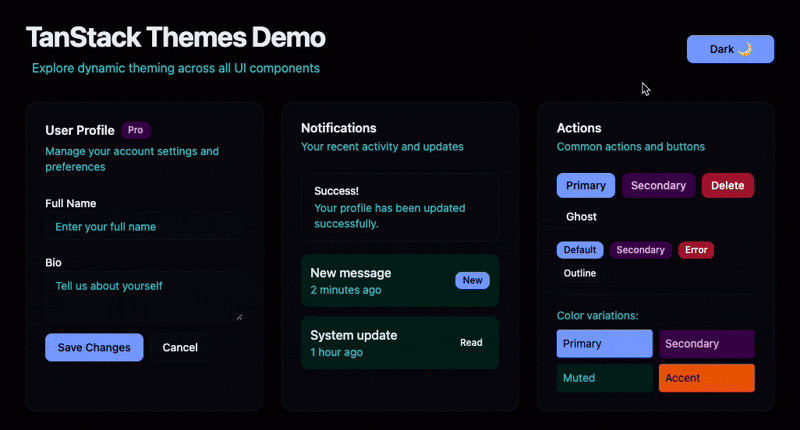This screenshot has height=430, width=800.
Task: Click the Pro badge beside User Profile
Action: 136,130
